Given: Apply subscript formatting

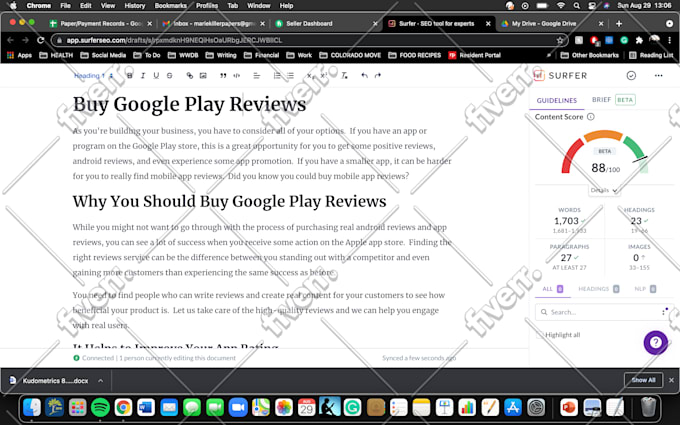Looking at the screenshot, I should click(x=310, y=75).
